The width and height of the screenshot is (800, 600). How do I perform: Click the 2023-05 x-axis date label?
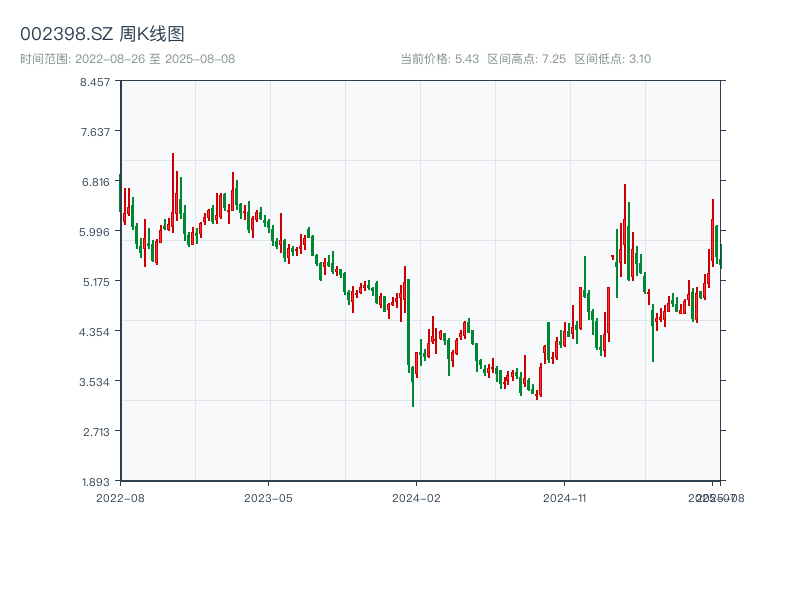(x=268, y=497)
